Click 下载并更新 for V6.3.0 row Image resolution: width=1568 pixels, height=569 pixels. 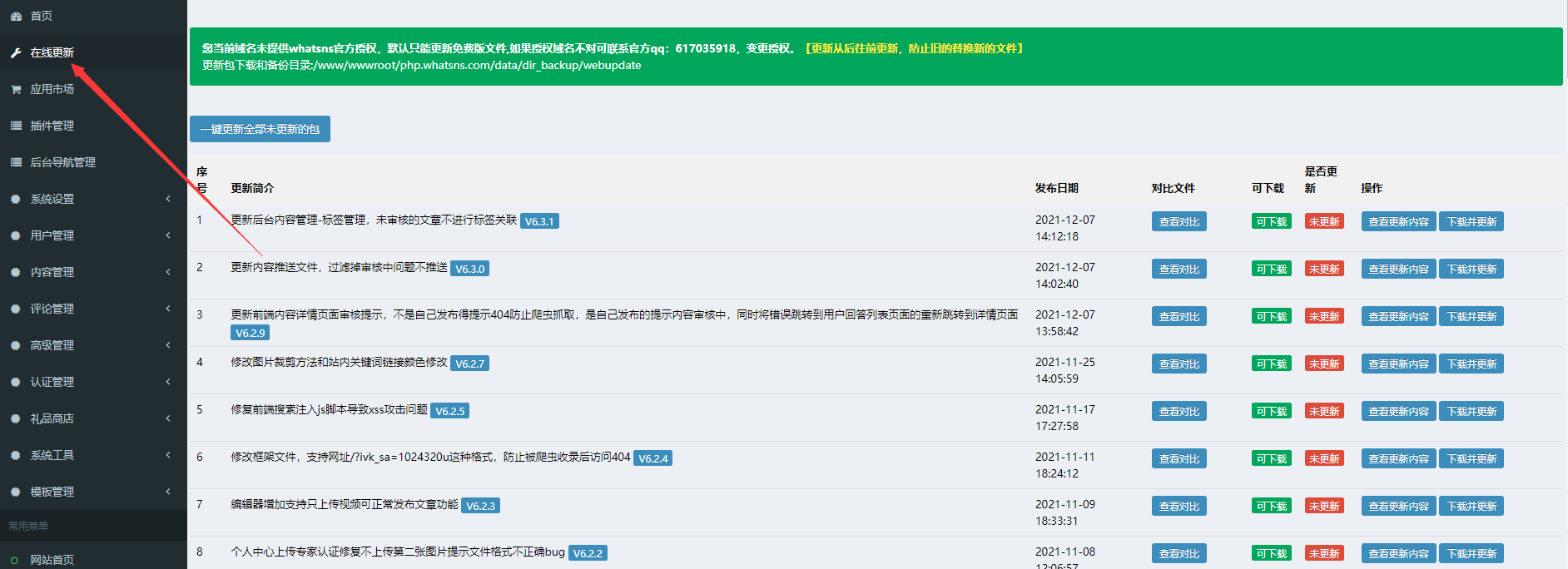click(1471, 270)
